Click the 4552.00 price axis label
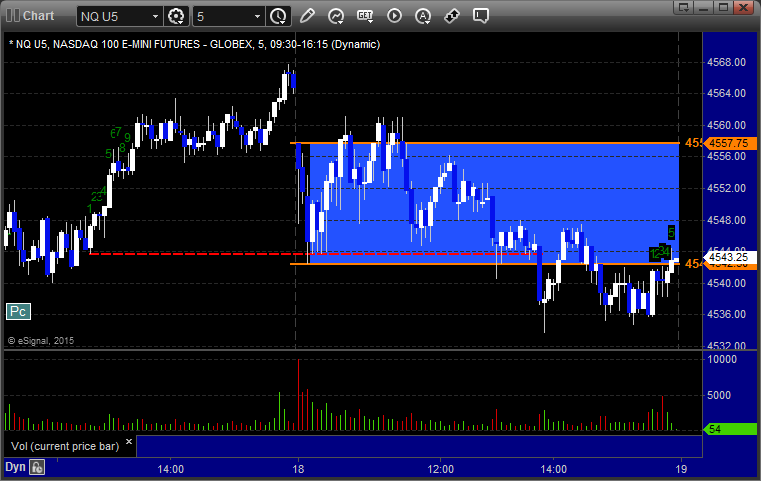761x481 pixels. pos(727,188)
